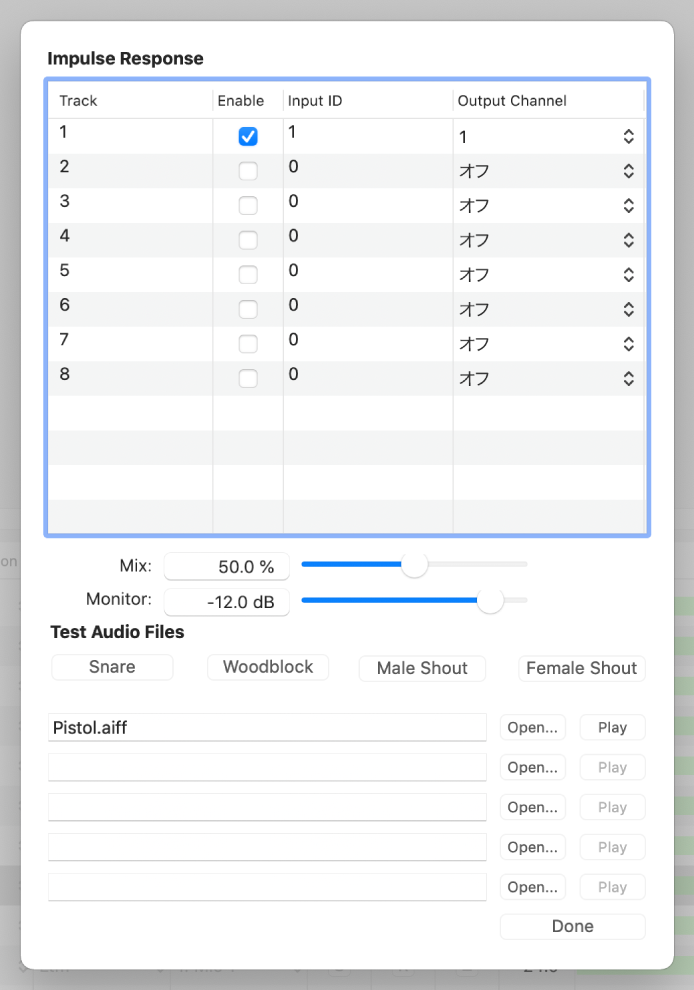
Task: Click the Done button
Action: click(572, 927)
